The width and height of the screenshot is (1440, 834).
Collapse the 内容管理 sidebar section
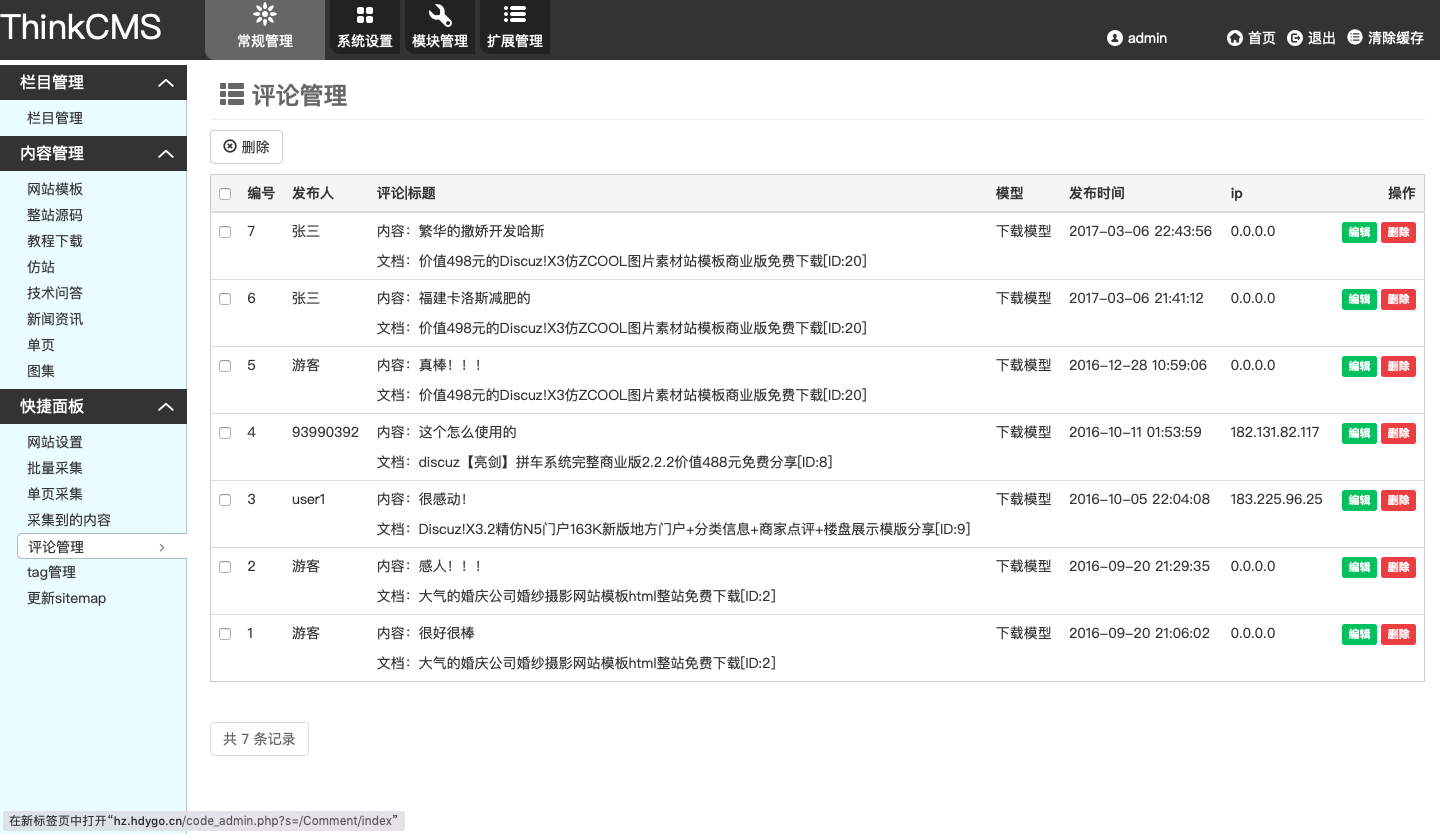tap(166, 154)
